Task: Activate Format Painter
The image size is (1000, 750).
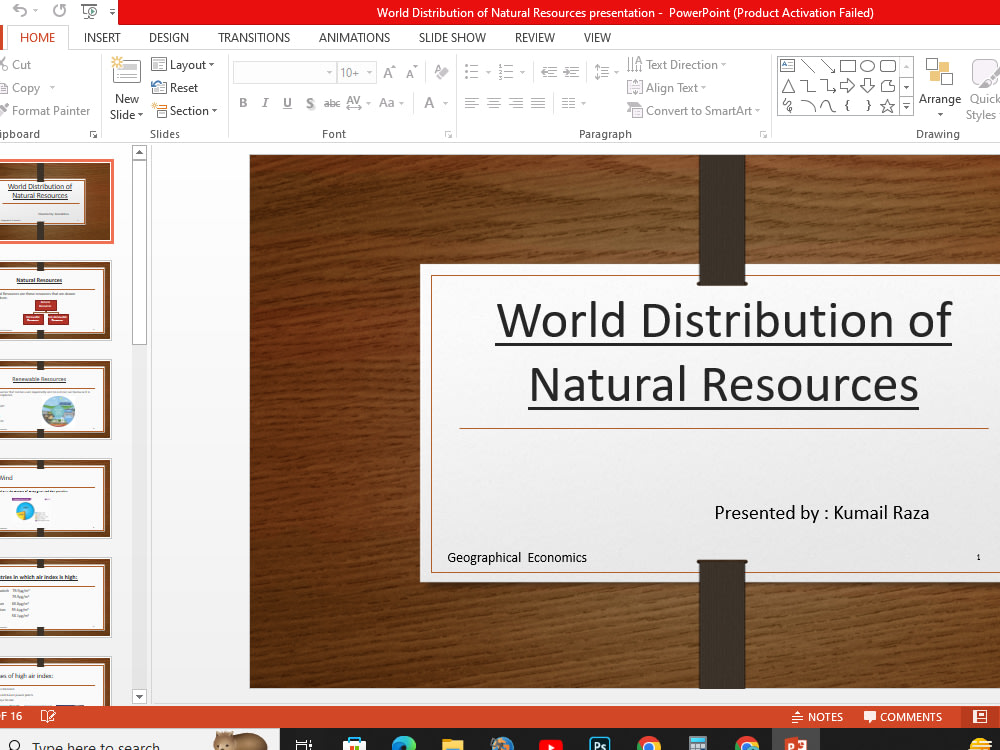Action: (45, 111)
